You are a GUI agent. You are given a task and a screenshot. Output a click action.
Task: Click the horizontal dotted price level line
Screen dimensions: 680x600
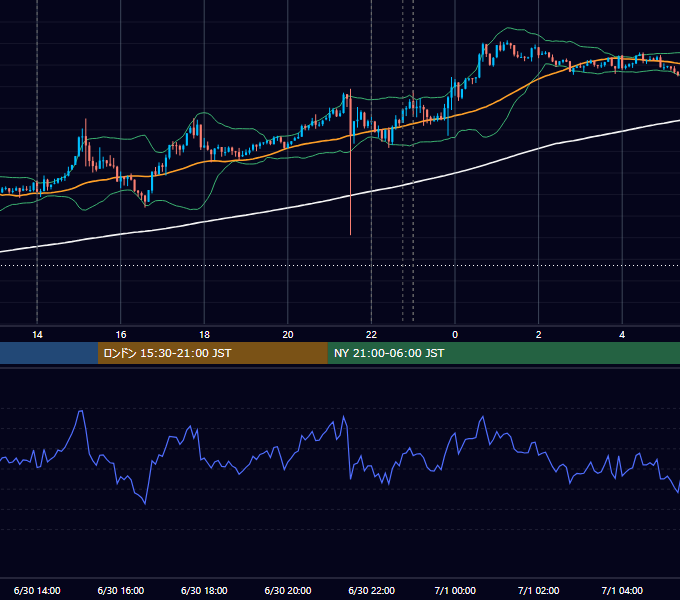pos(340,265)
